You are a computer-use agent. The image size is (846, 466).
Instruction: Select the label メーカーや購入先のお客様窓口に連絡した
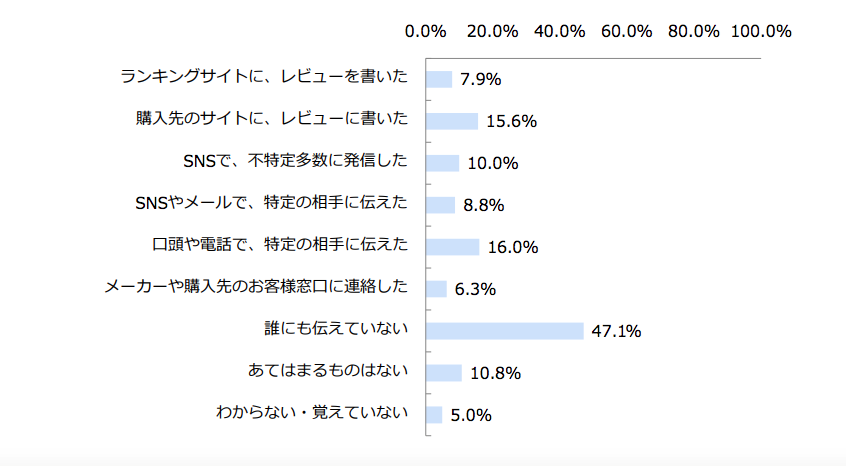click(x=257, y=287)
